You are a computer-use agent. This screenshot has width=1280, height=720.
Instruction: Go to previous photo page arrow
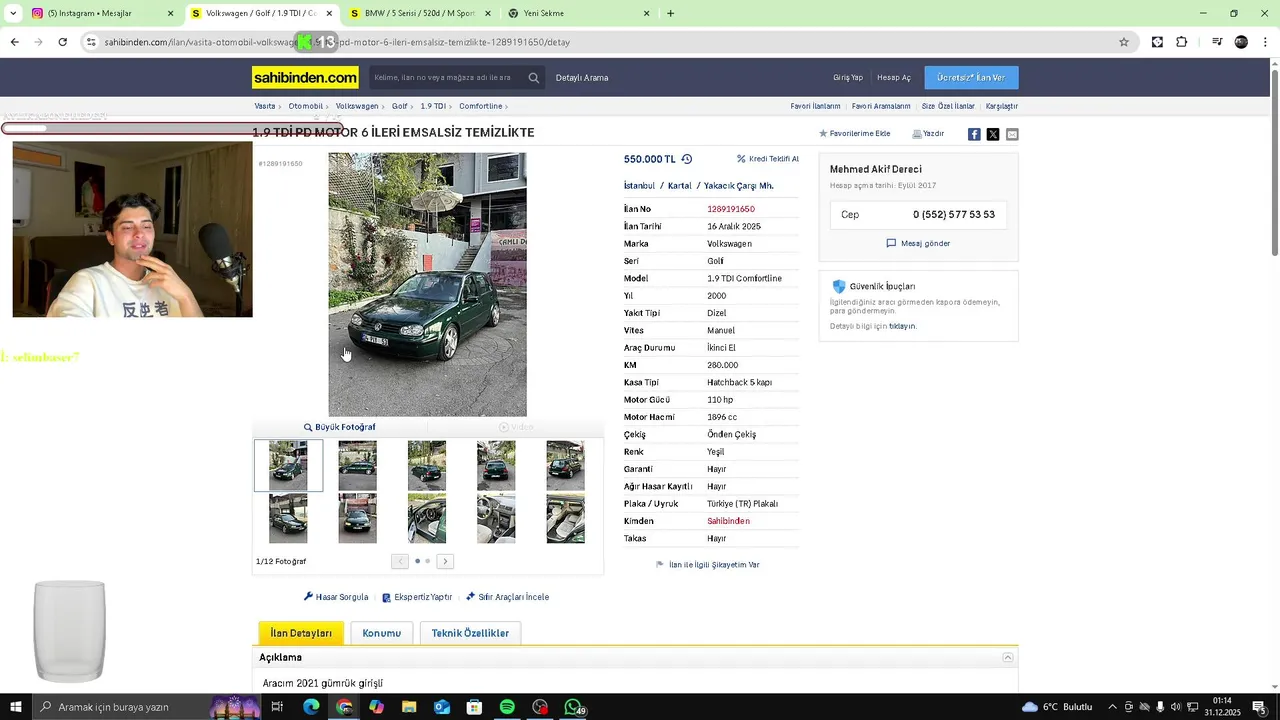(x=400, y=561)
